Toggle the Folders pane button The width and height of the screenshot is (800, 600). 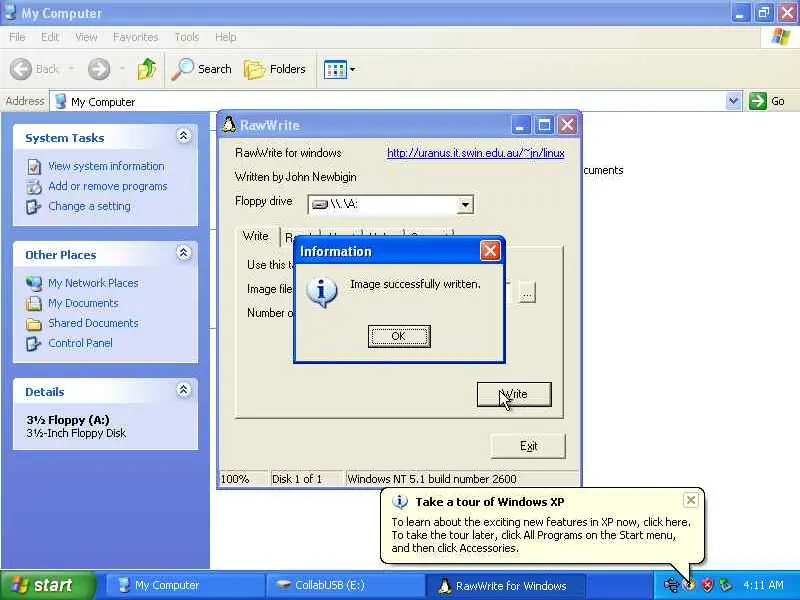pyautogui.click(x=275, y=69)
